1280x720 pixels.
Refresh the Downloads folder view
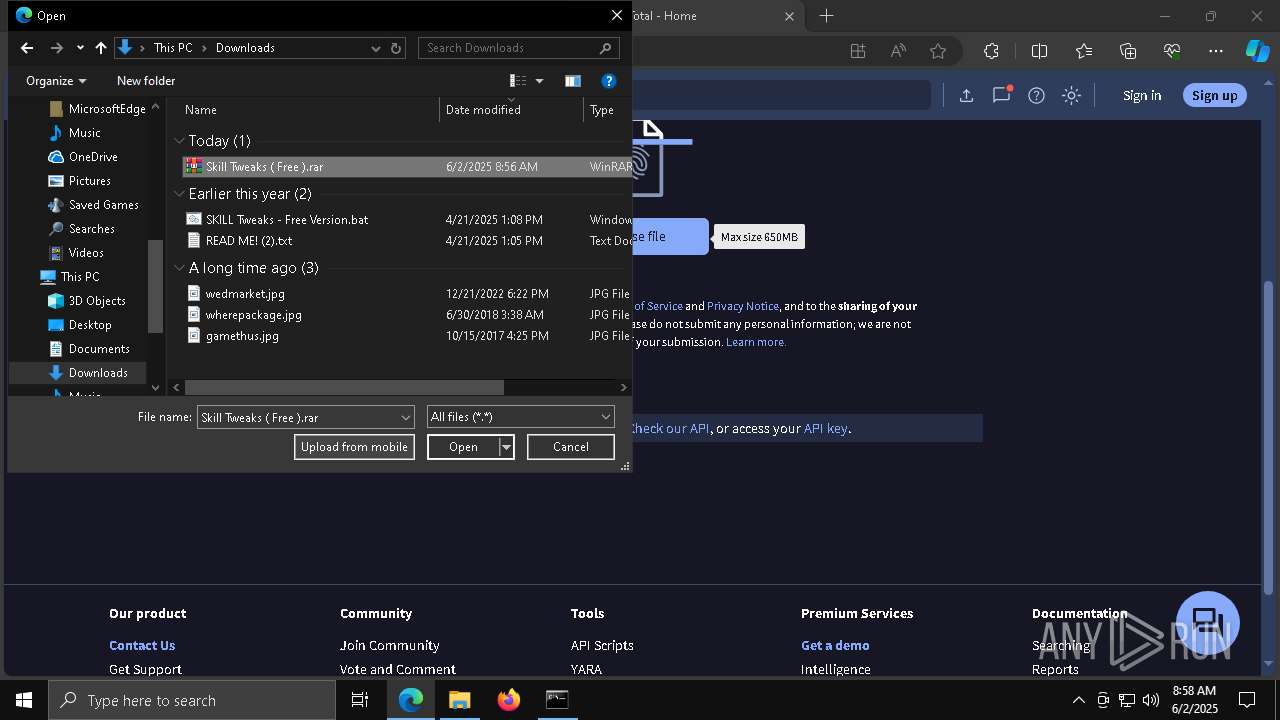coord(396,48)
